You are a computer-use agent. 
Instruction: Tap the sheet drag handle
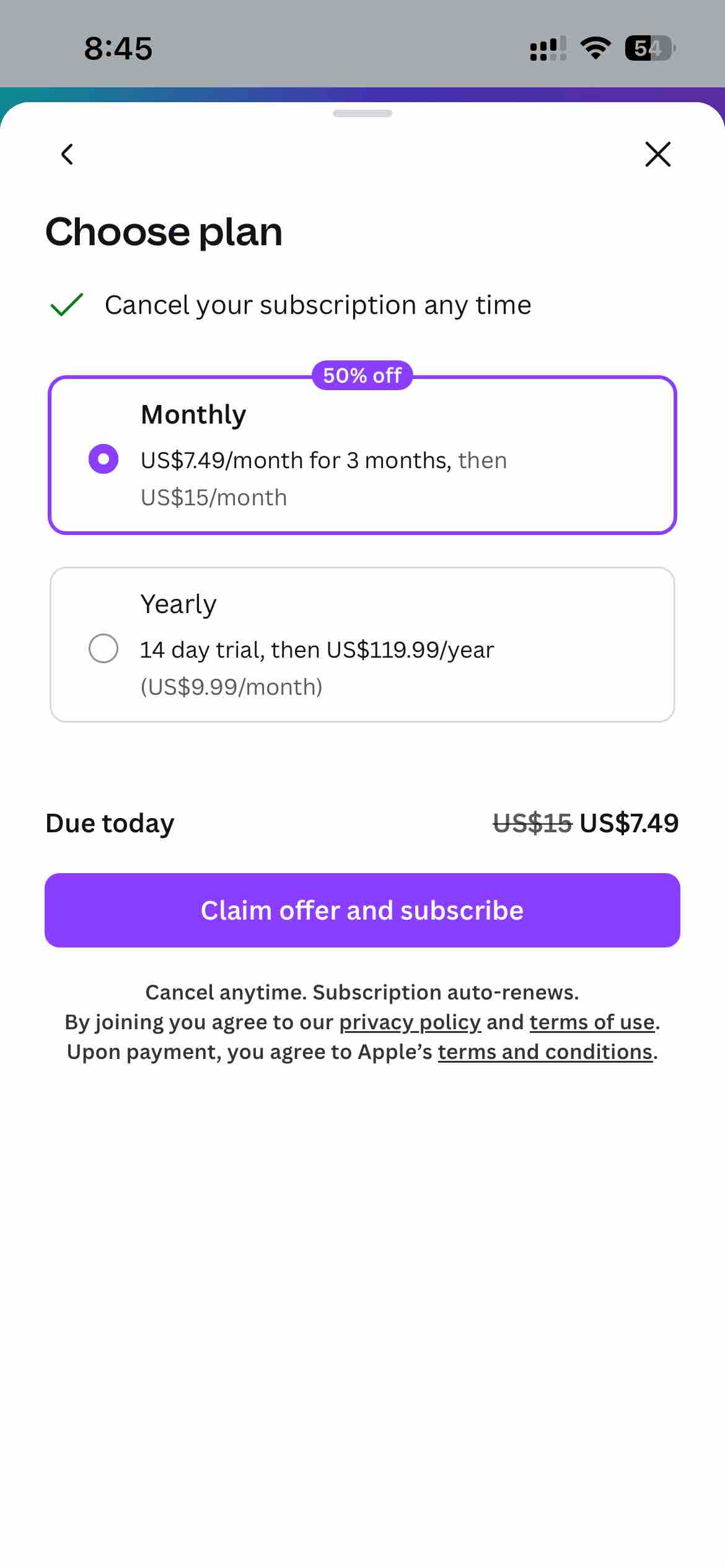point(362,113)
